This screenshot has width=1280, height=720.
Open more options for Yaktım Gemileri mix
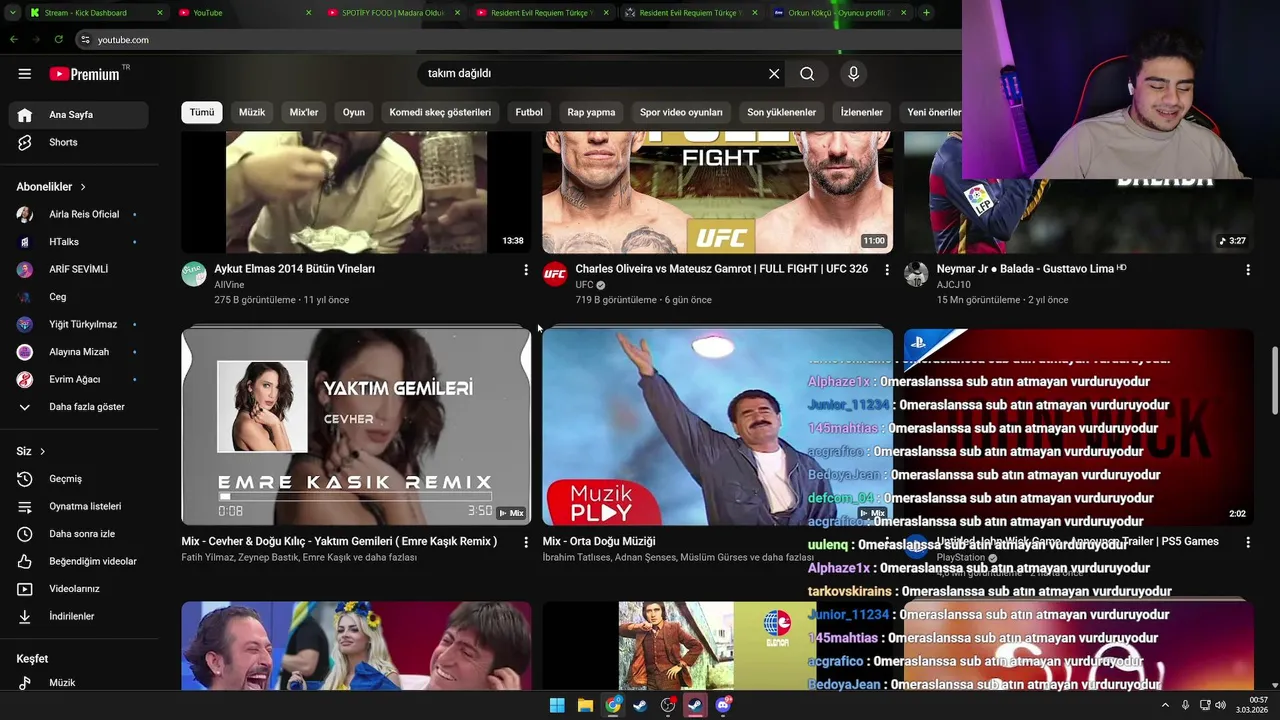point(526,542)
